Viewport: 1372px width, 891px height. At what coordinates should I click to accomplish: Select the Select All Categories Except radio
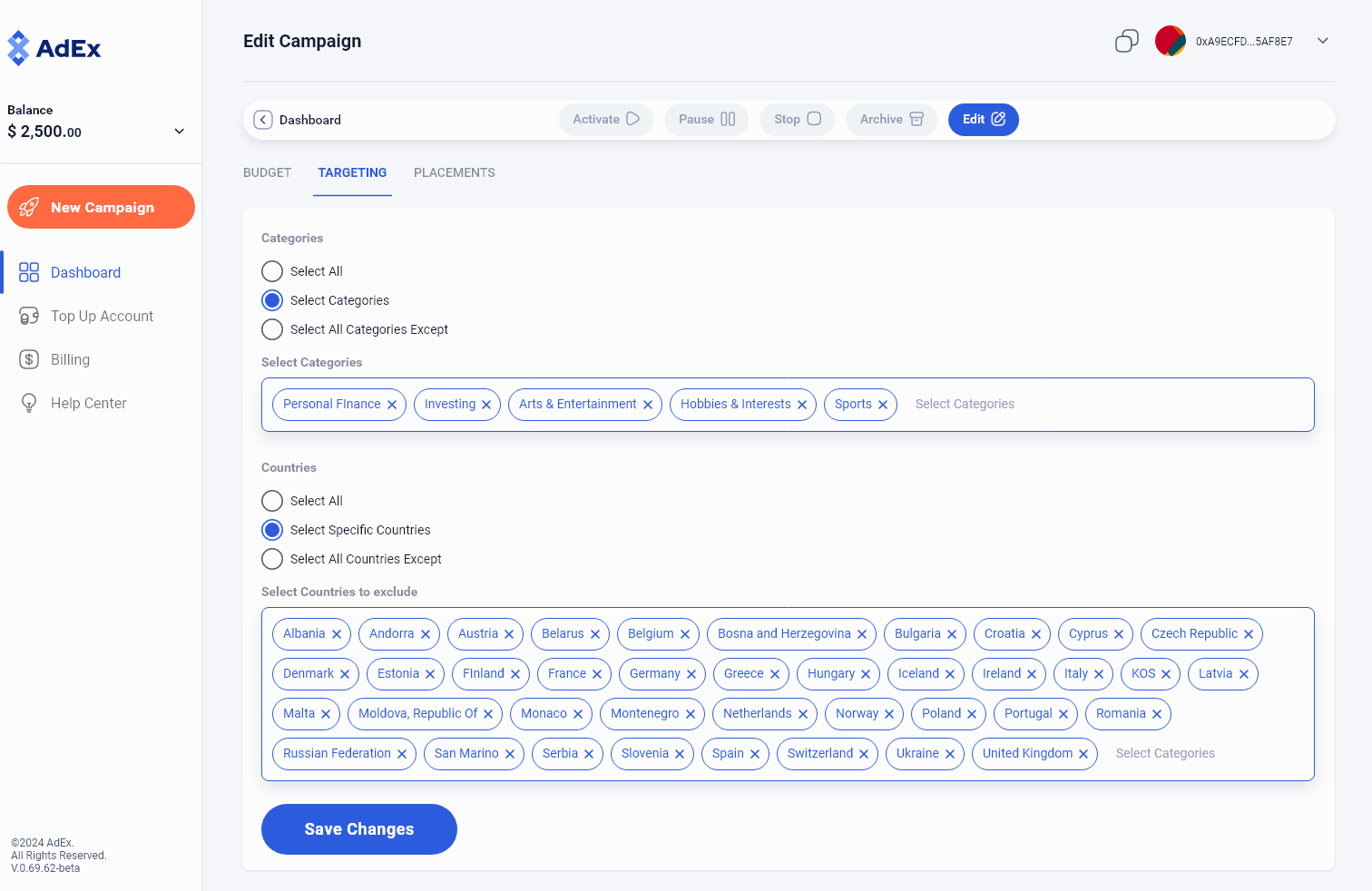(x=271, y=329)
